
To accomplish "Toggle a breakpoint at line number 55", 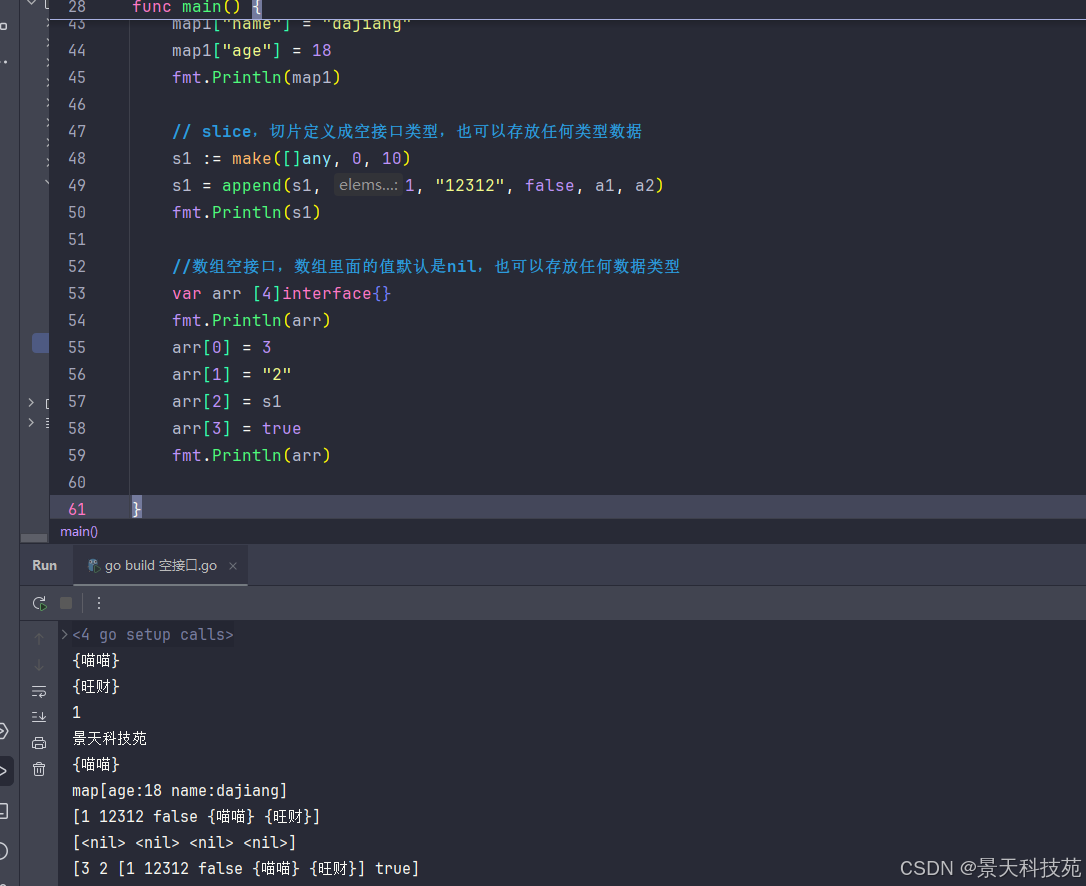I will 77,347.
